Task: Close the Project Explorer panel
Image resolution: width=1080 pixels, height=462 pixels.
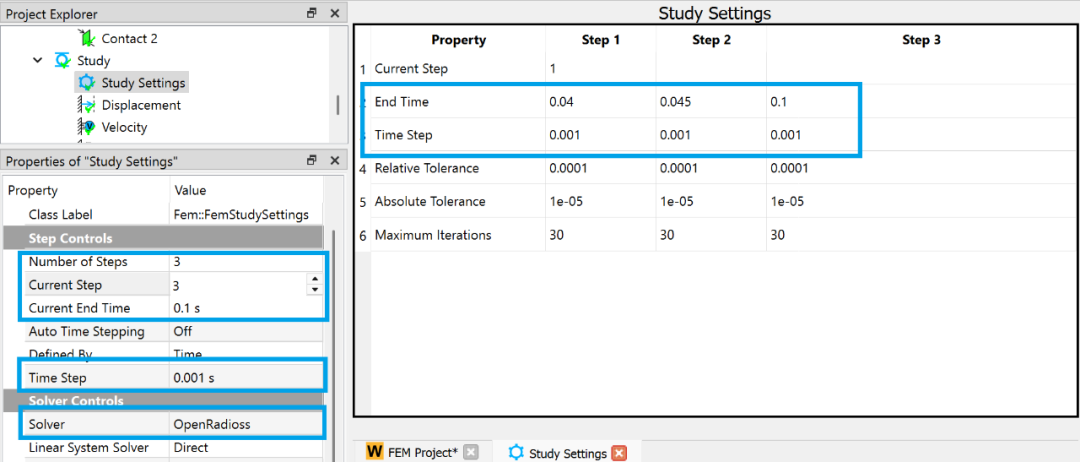Action: click(334, 13)
